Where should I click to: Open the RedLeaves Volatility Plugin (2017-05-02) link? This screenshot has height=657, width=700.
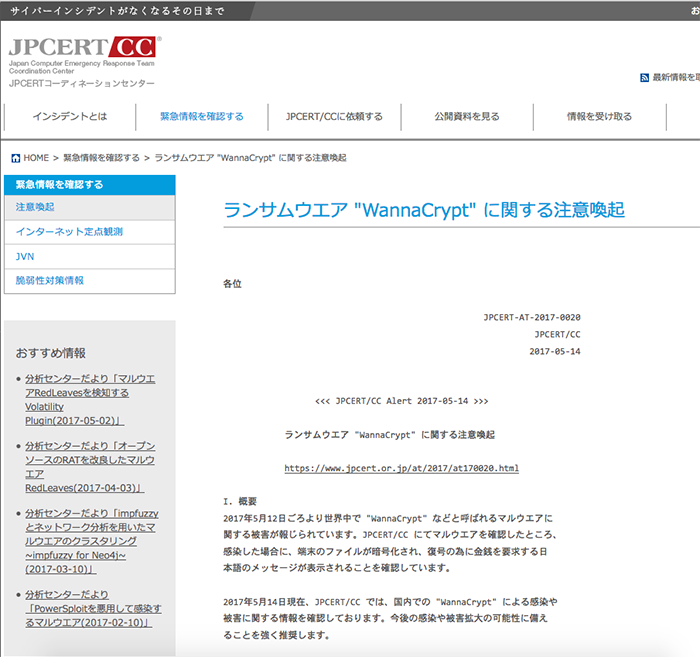[x=90, y=399]
